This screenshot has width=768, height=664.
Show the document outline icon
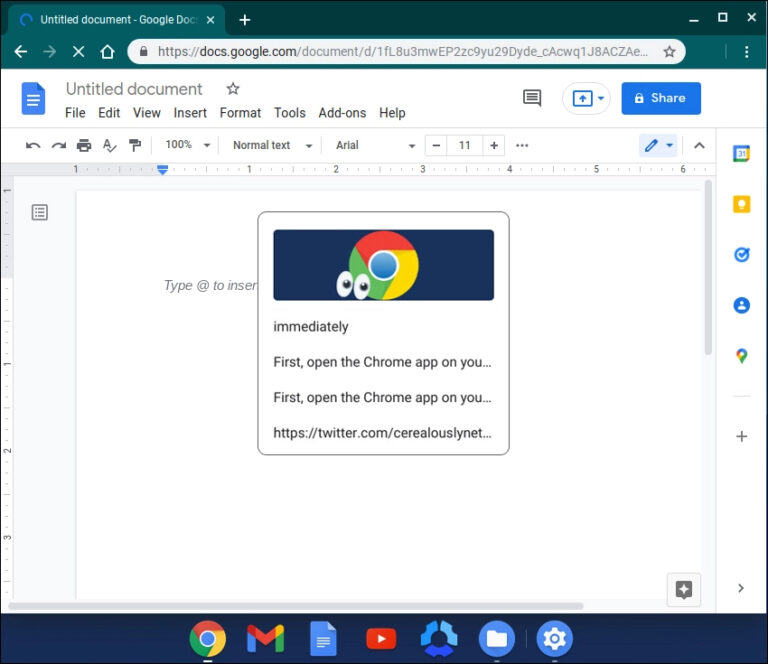[40, 213]
